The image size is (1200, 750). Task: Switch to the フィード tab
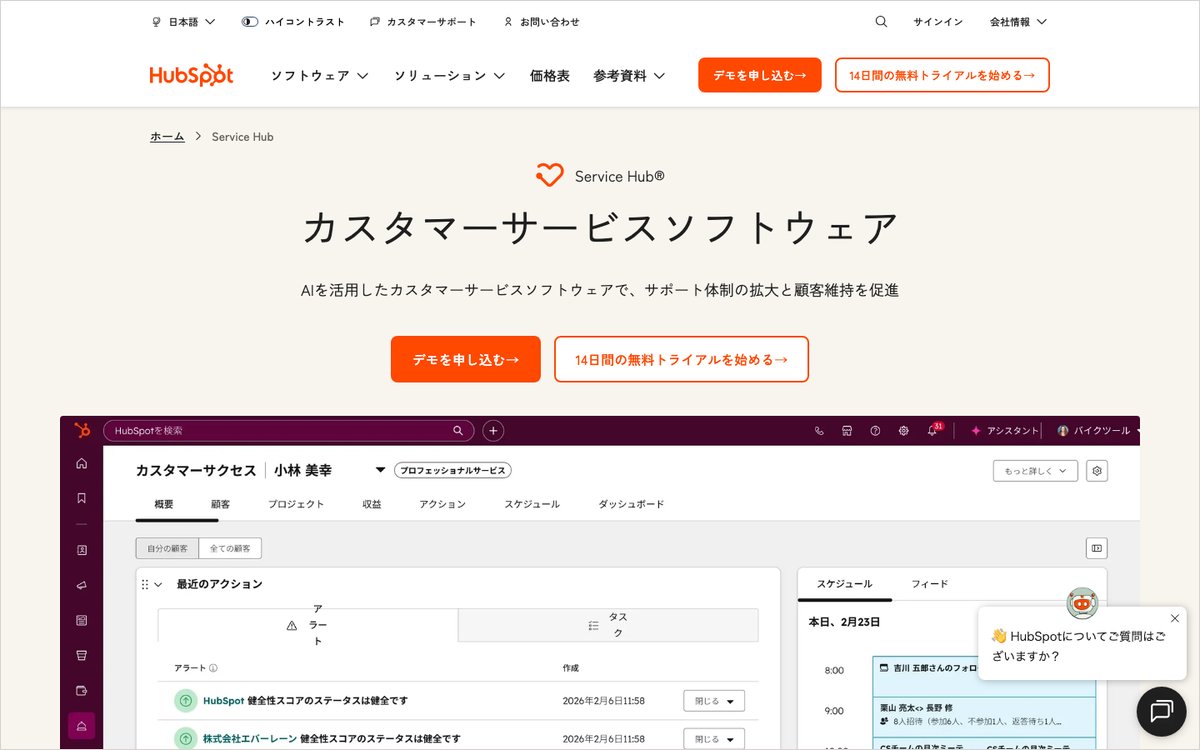pos(930,584)
